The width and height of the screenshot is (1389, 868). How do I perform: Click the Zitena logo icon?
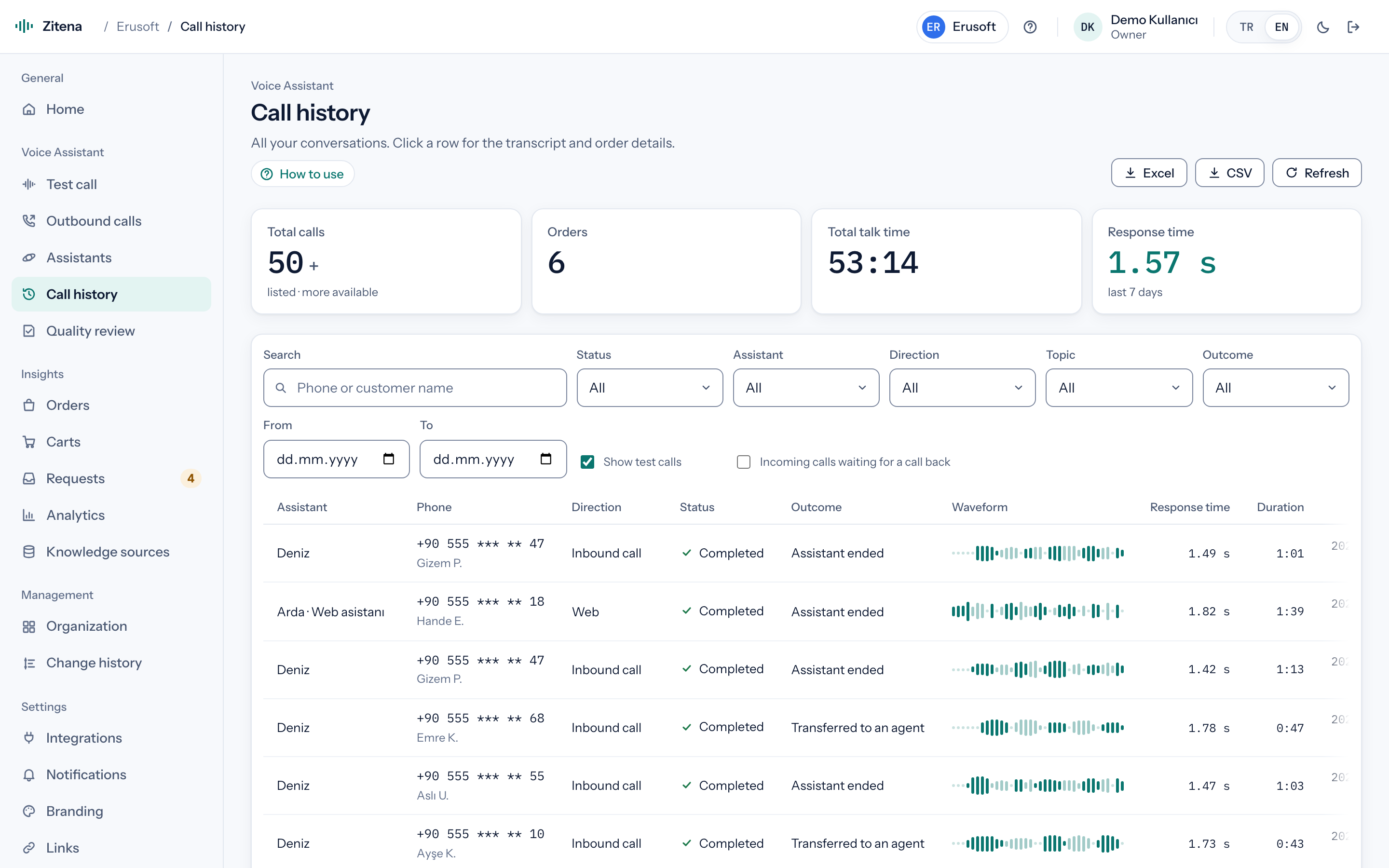click(x=24, y=27)
